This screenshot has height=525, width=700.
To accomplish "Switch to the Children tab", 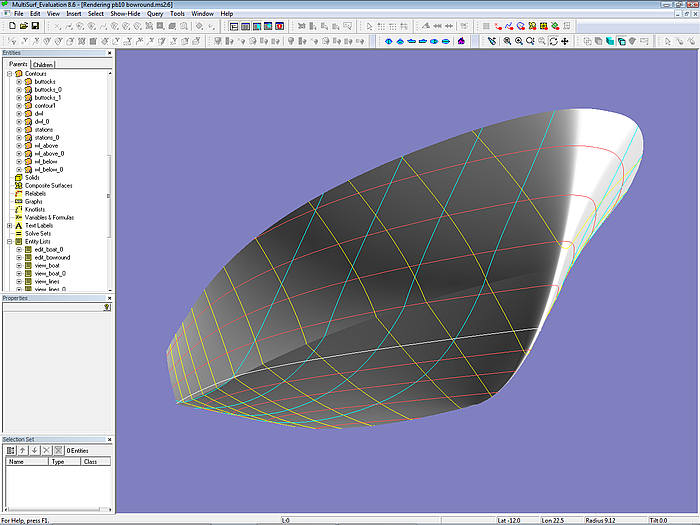I will (43, 64).
